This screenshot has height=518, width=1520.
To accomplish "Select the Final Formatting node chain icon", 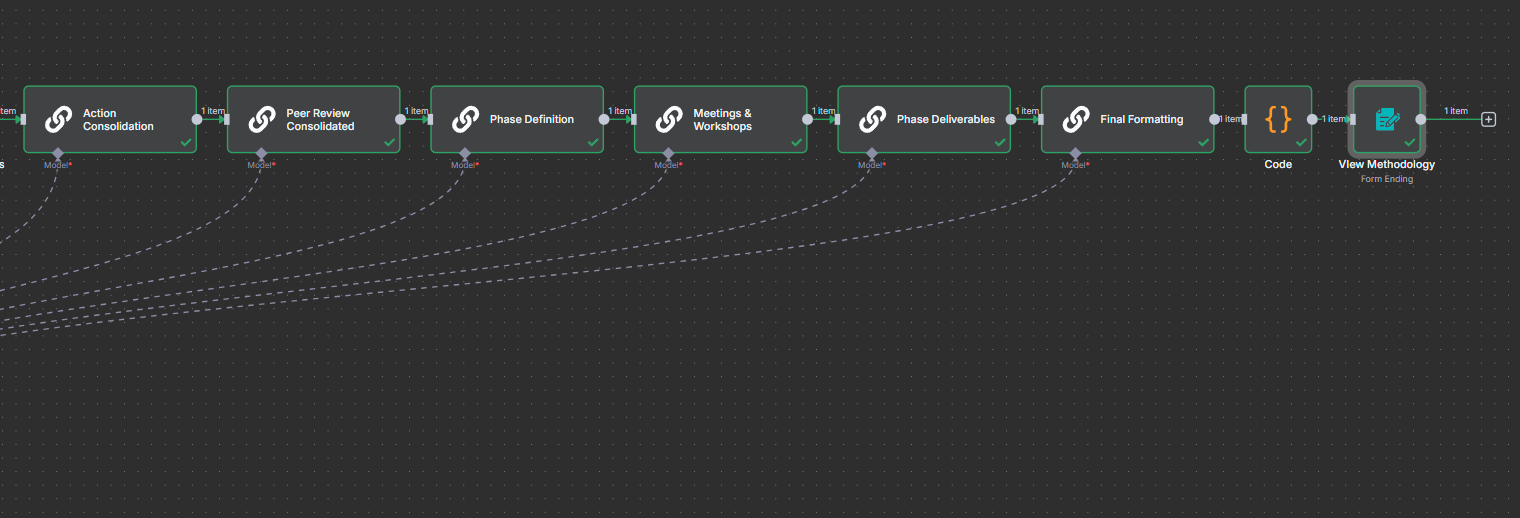I will (x=1076, y=119).
